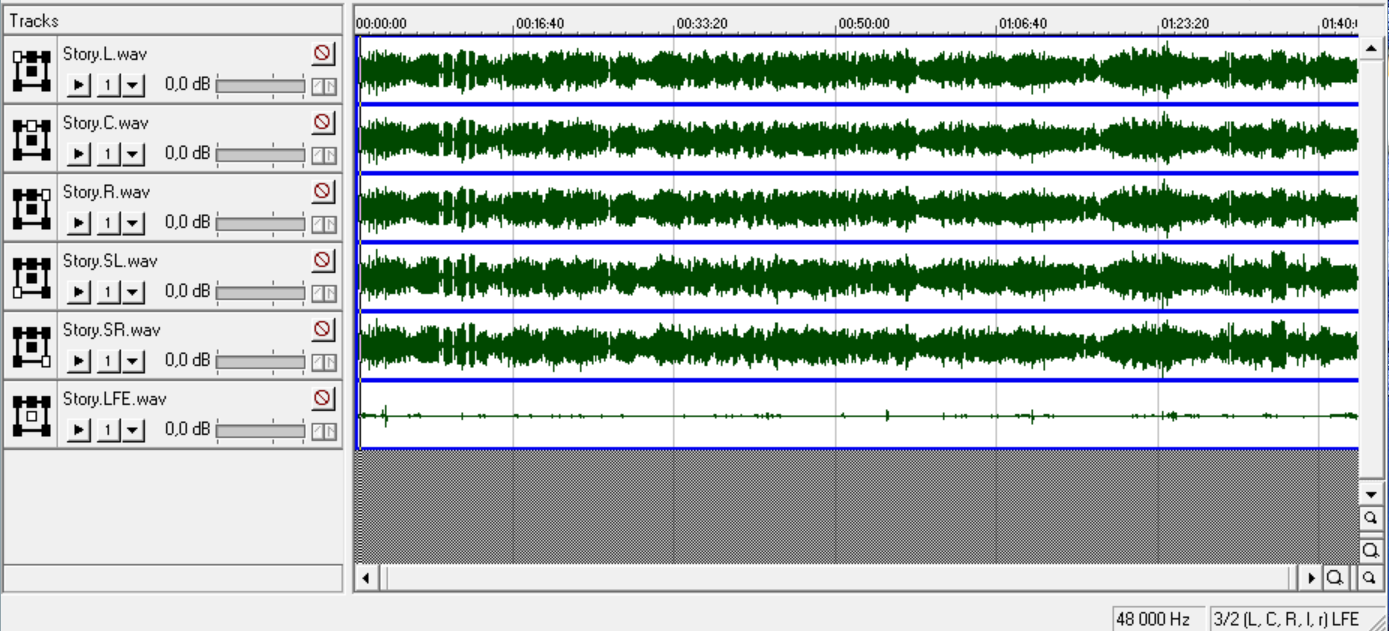Screen dimensions: 1389x631
Task: Play the Story.R.wav track
Action: [x=80, y=224]
